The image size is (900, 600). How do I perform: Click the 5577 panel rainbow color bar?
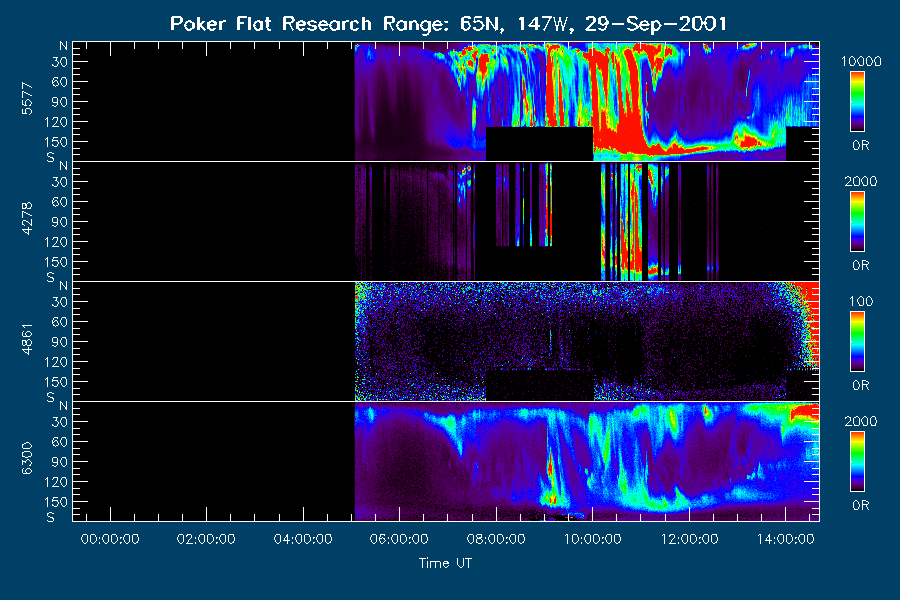(858, 102)
